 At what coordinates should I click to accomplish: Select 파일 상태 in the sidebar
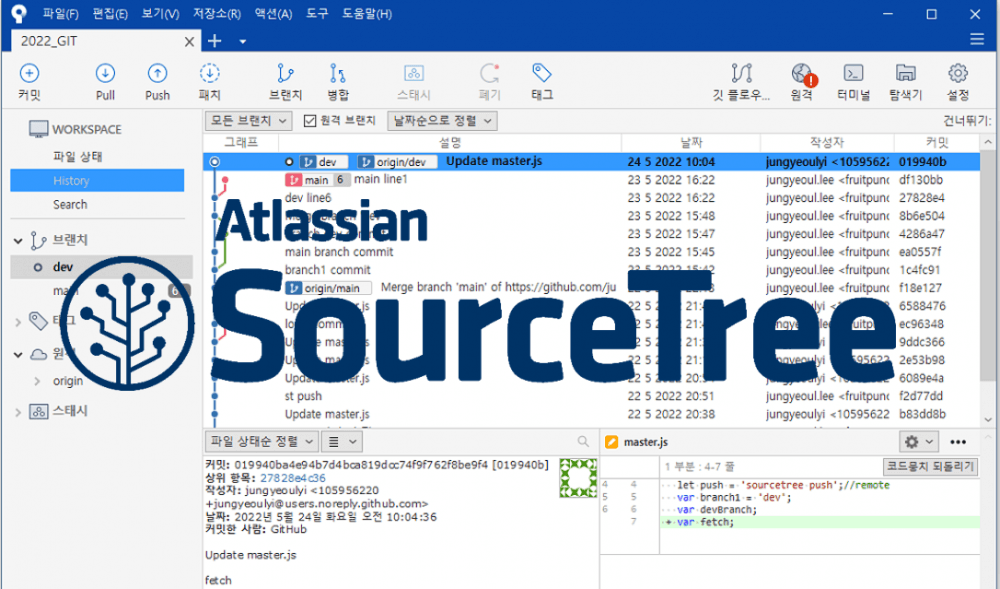[x=78, y=156]
